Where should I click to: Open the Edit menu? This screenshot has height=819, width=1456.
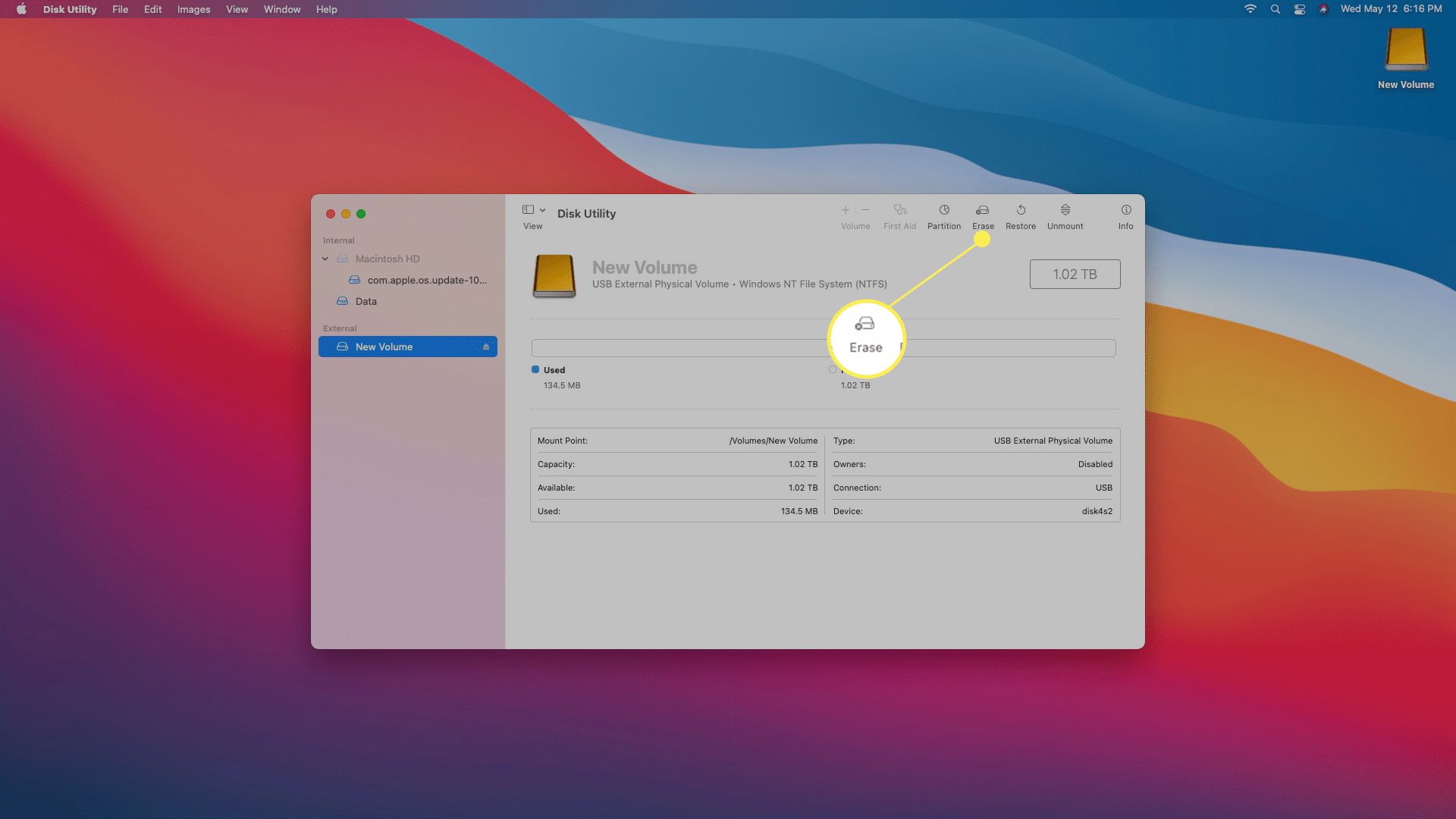(x=152, y=9)
